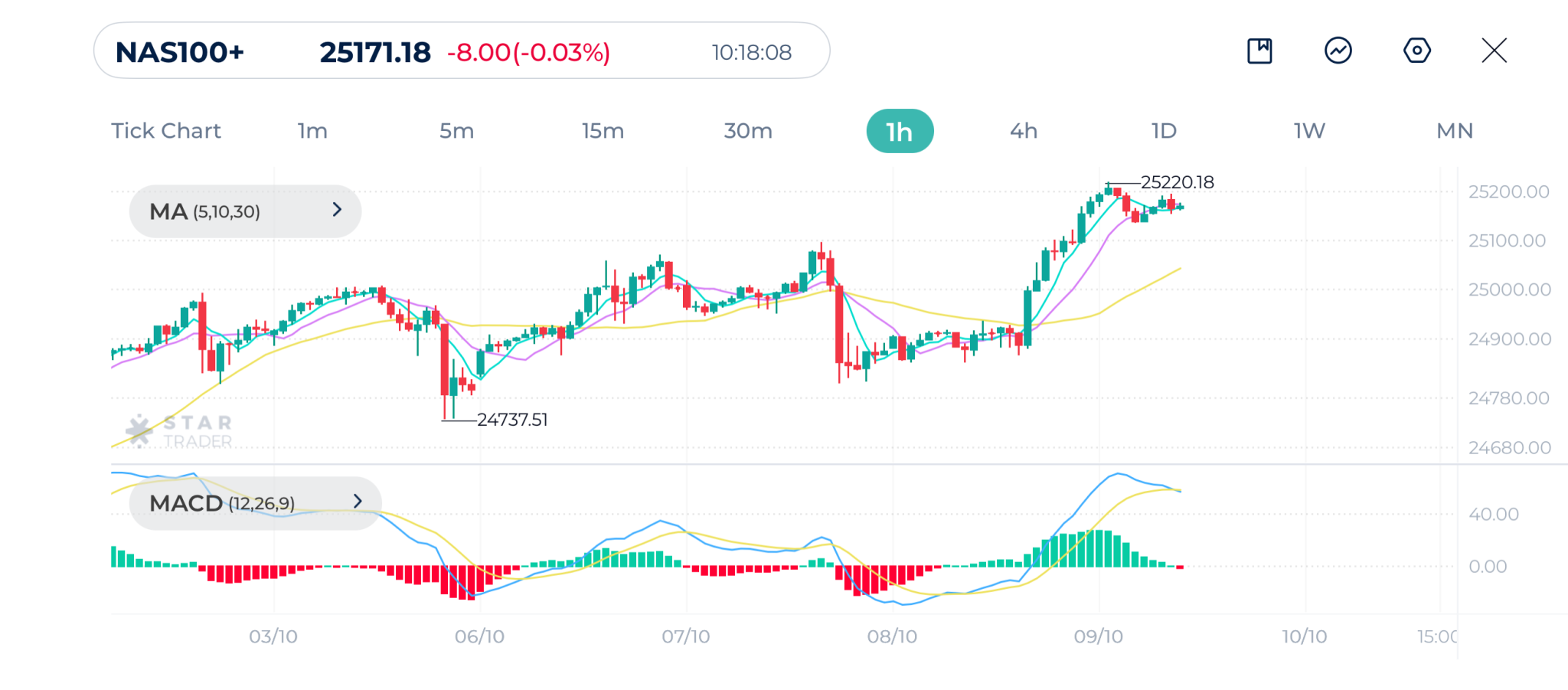Click the NAS100+ symbol name
The height and width of the screenshot is (690, 1568).
180,52
